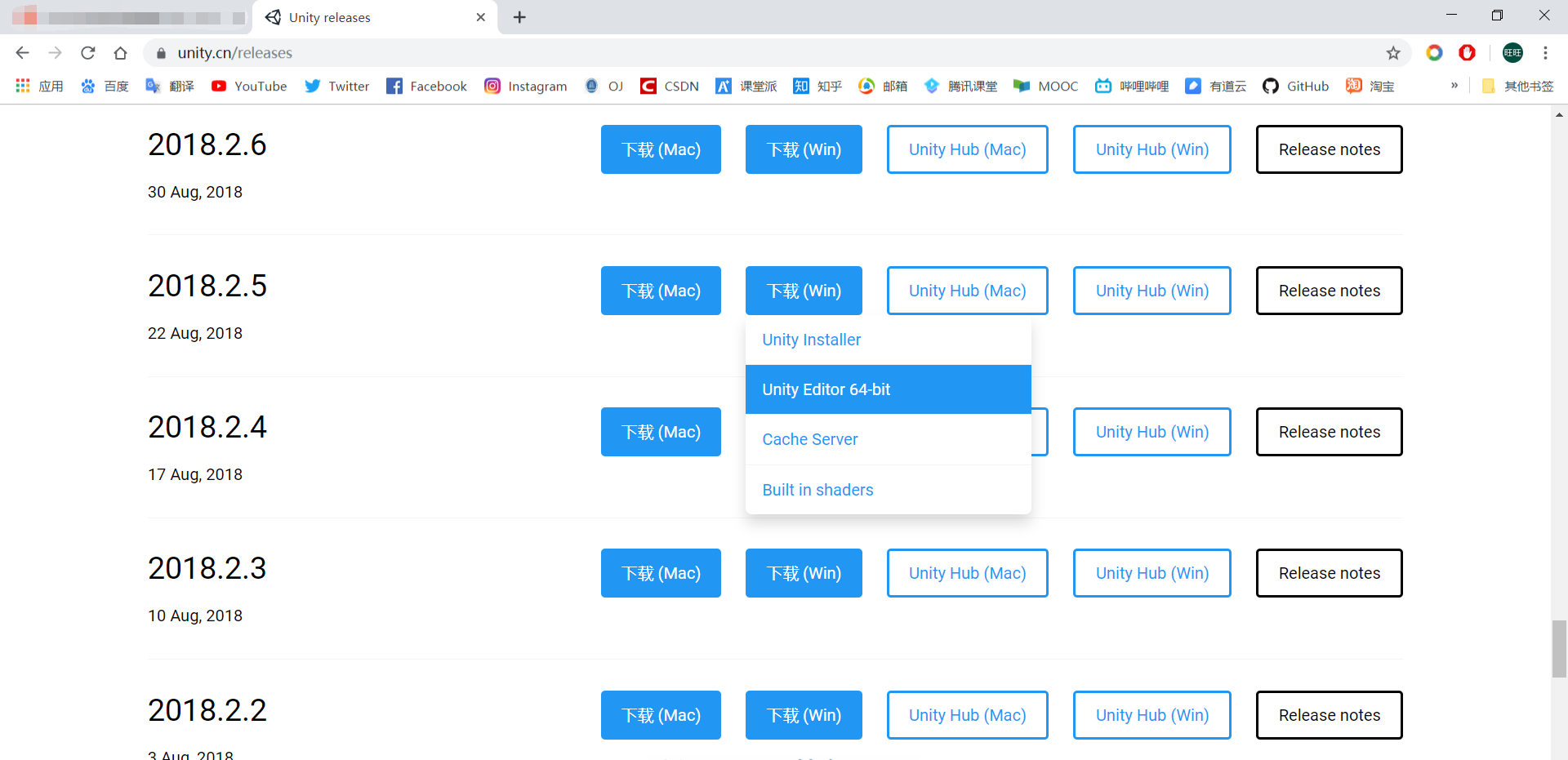The width and height of the screenshot is (1568, 760).
Task: Click Unity Hub (Win) for 2018.2.5
Action: point(1152,291)
